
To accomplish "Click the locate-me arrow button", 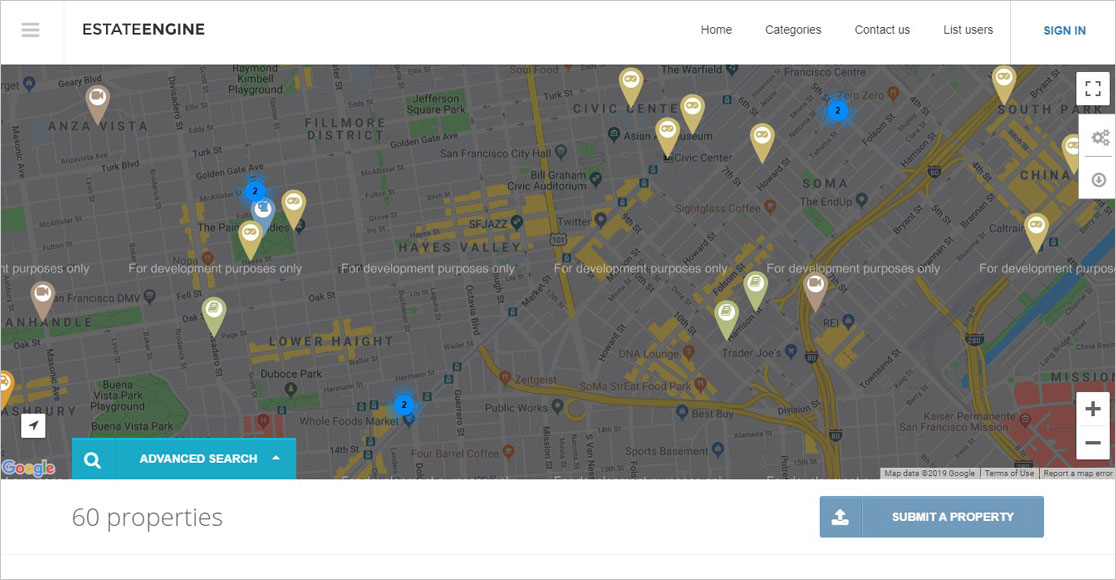I will (33, 426).
